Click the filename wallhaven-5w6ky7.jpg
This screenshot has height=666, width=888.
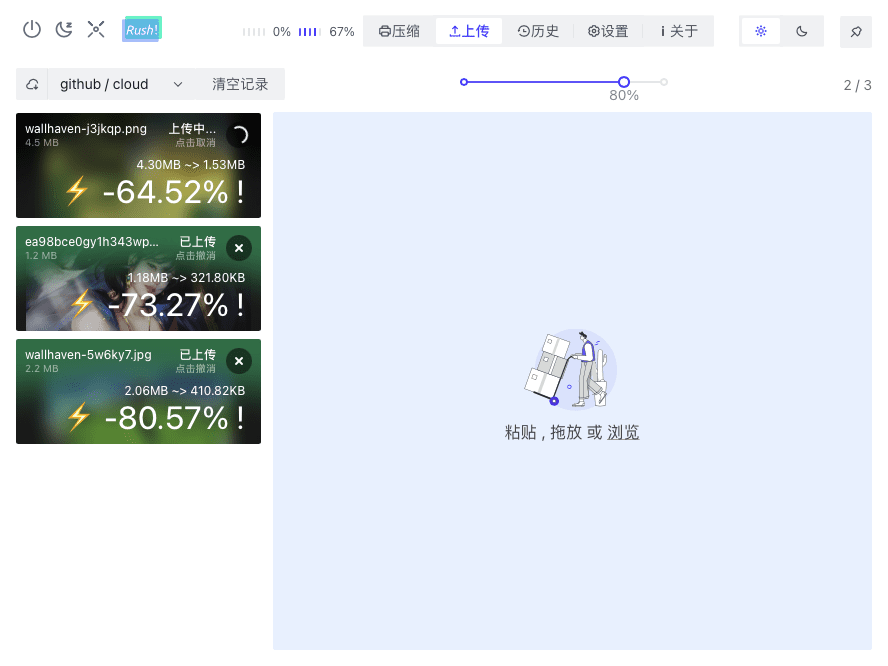(88, 355)
